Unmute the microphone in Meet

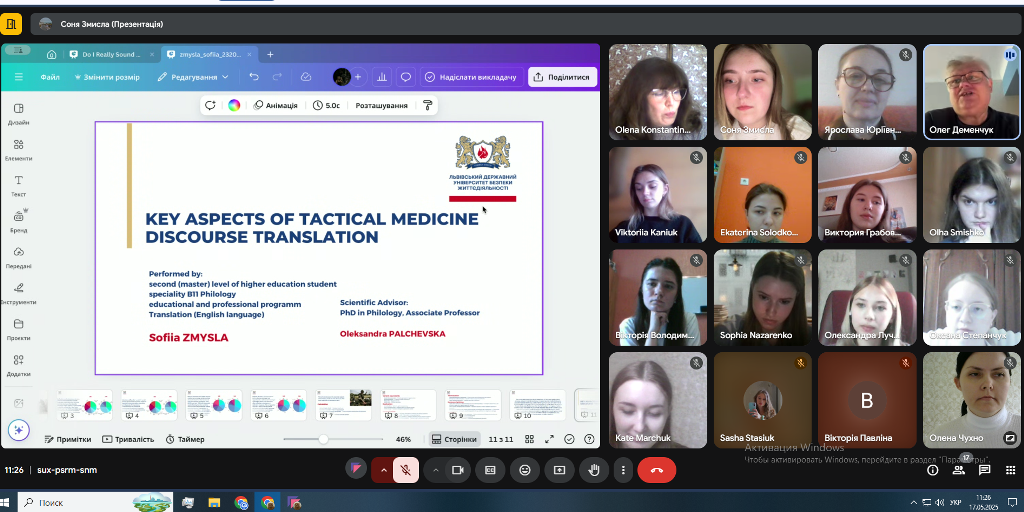(x=406, y=469)
